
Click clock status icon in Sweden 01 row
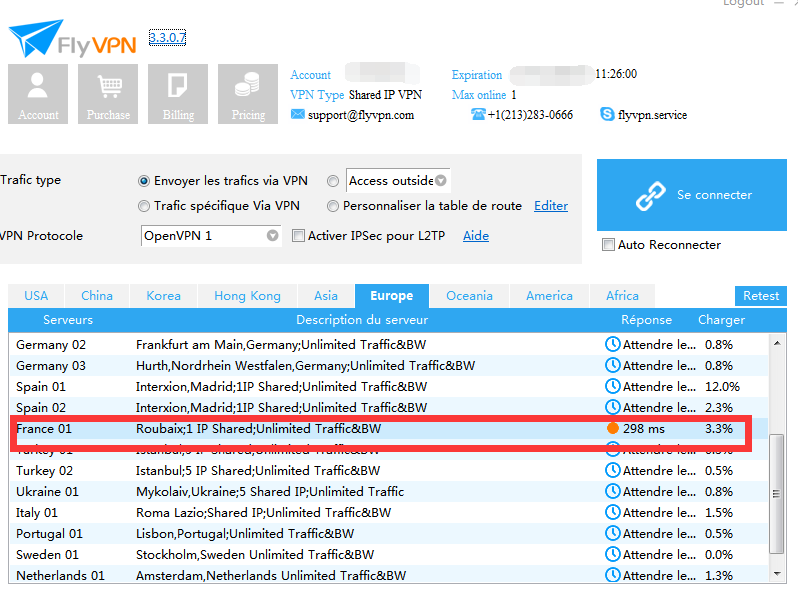pyautogui.click(x=613, y=554)
